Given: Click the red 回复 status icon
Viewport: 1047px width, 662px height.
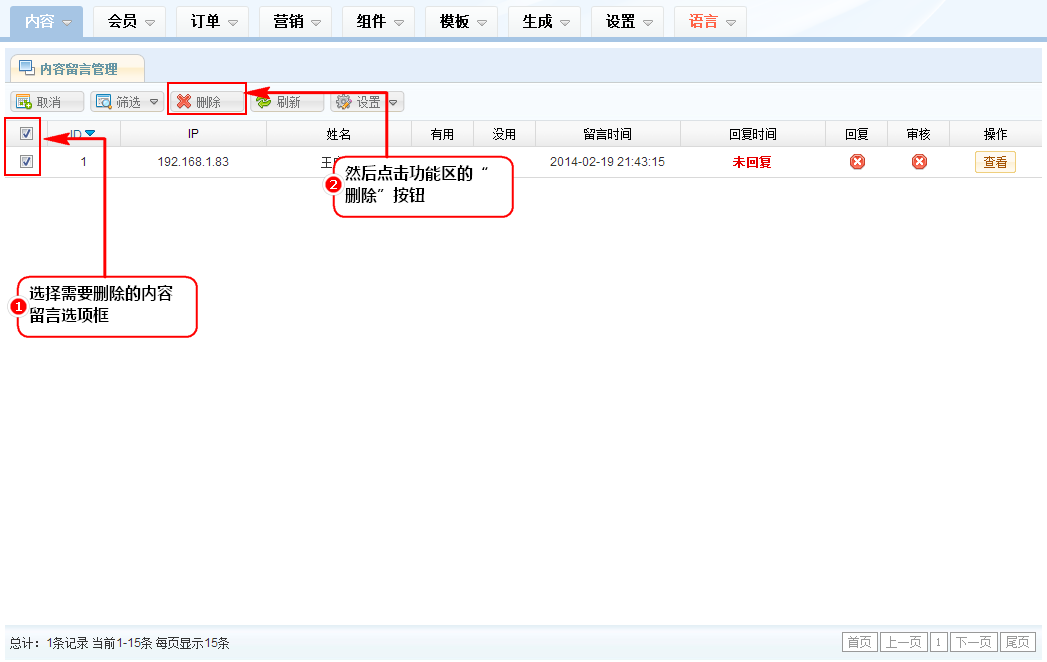Looking at the screenshot, I should coord(857,162).
